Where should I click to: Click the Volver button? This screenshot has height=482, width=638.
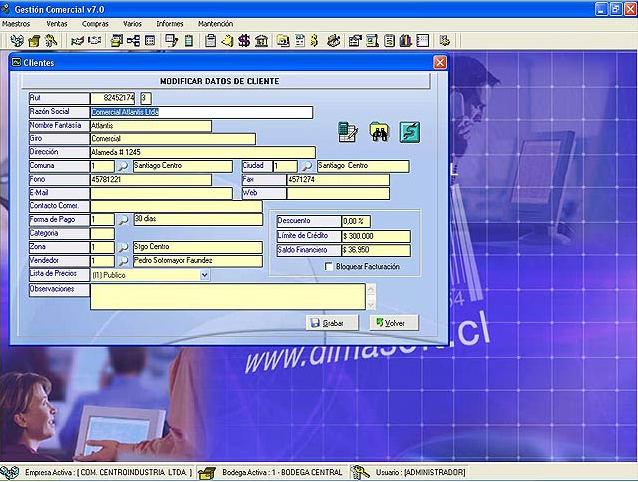coord(394,323)
